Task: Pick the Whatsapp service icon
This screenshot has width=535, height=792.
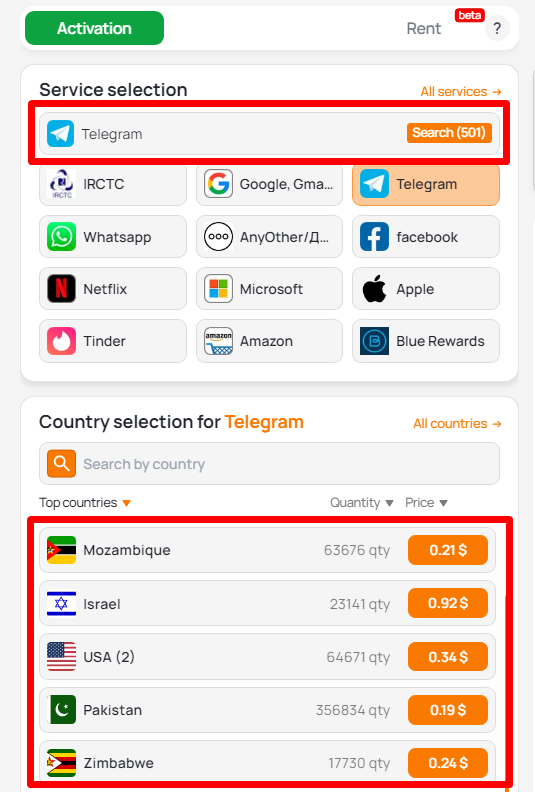Action: tap(61, 236)
